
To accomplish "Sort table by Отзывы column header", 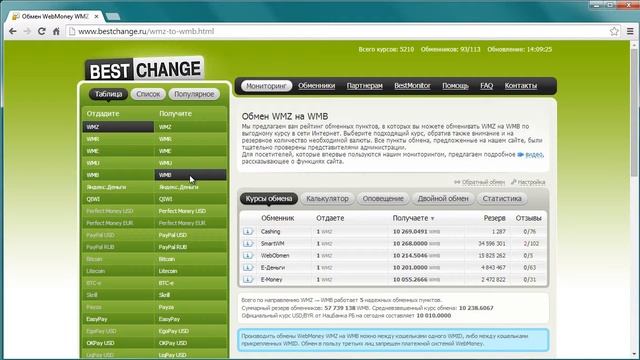I will [528, 218].
